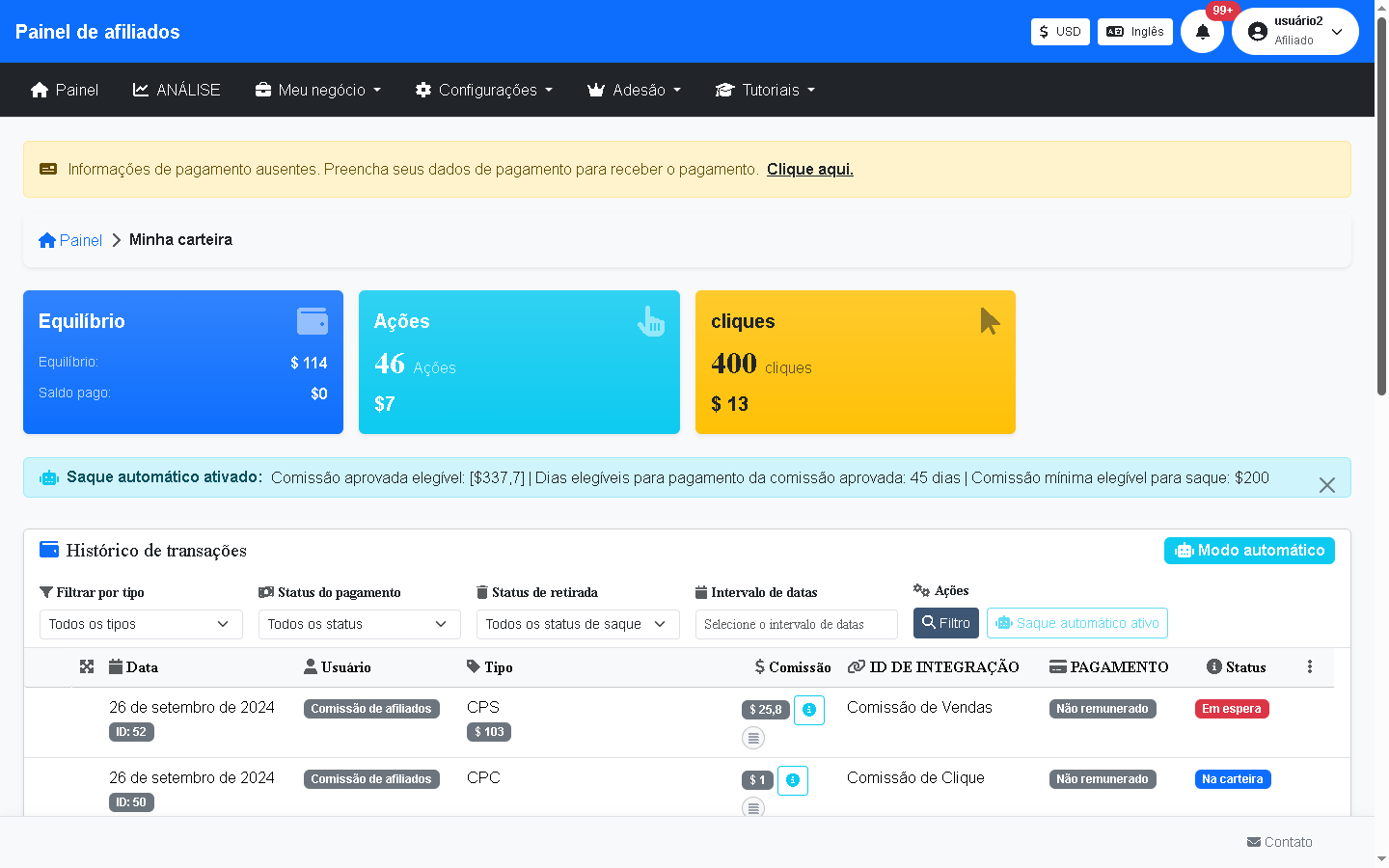Viewport: 1389px width, 868px height.
Task: Go to the ANÁLISE menu item
Action: pos(177,90)
